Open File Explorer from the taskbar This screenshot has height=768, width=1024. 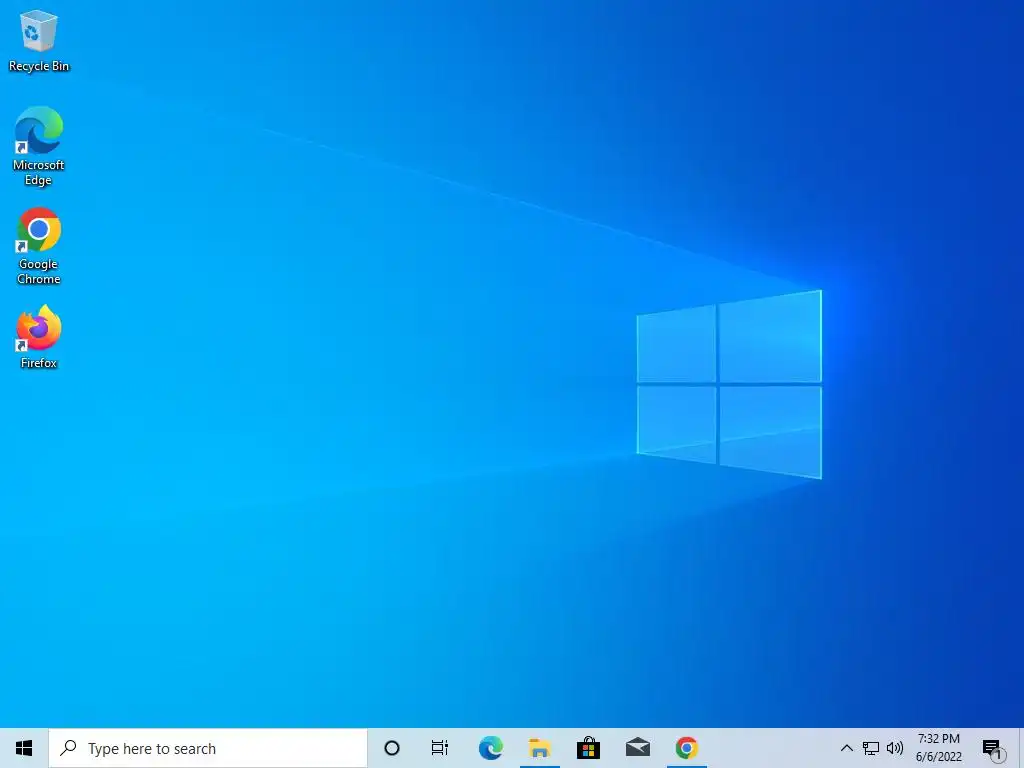539,748
